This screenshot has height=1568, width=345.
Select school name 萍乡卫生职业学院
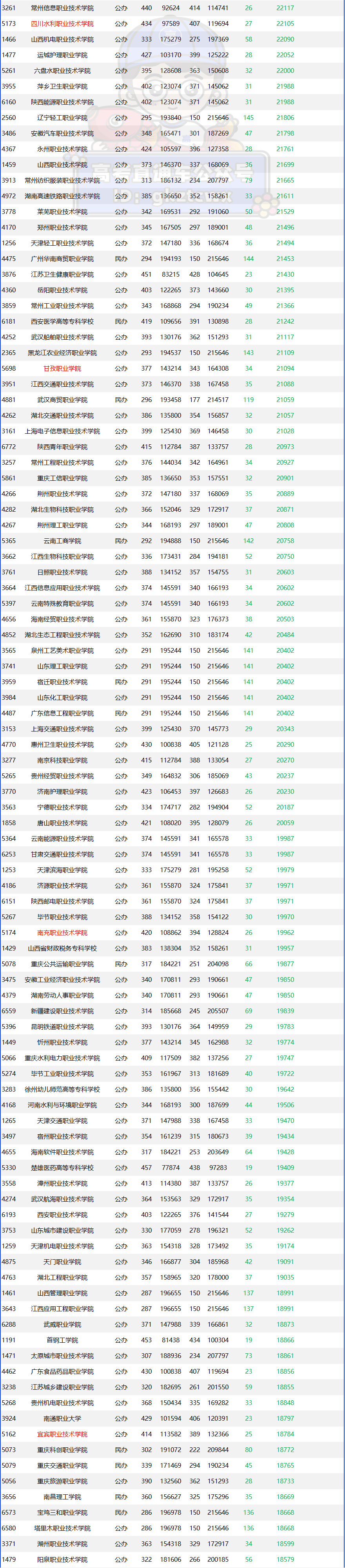click(x=62, y=87)
